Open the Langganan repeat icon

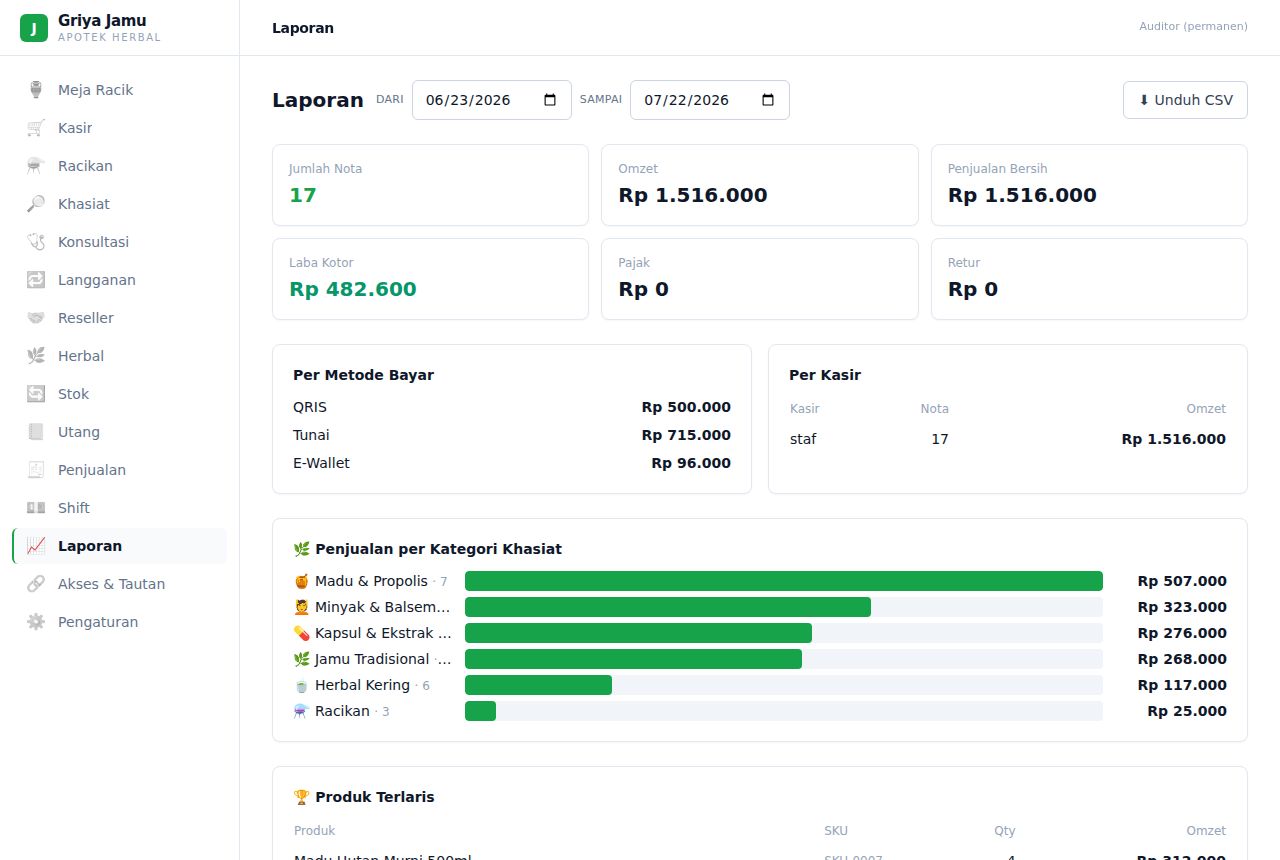pyautogui.click(x=36, y=280)
